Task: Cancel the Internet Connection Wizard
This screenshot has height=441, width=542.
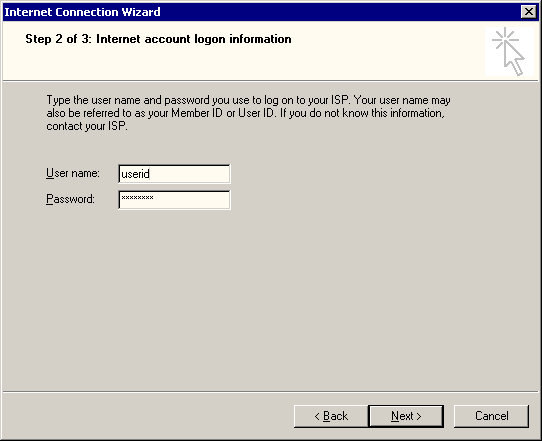Action: [491, 416]
